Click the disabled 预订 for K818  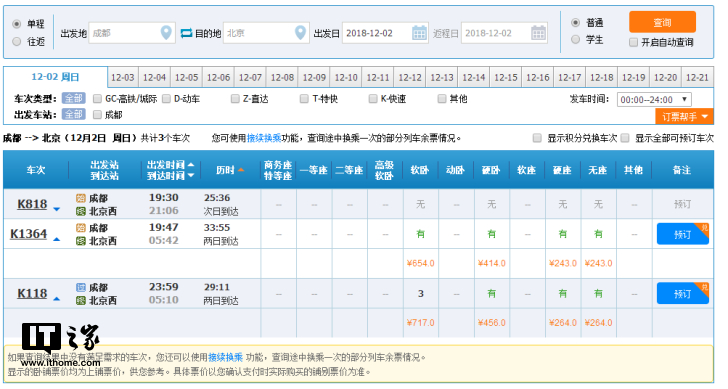pos(682,204)
